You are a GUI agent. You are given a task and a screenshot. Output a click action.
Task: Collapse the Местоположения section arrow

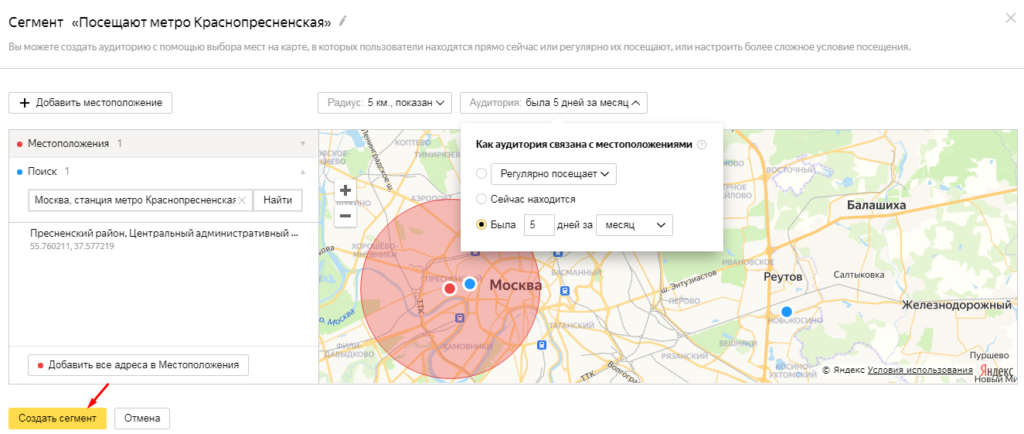(302, 144)
